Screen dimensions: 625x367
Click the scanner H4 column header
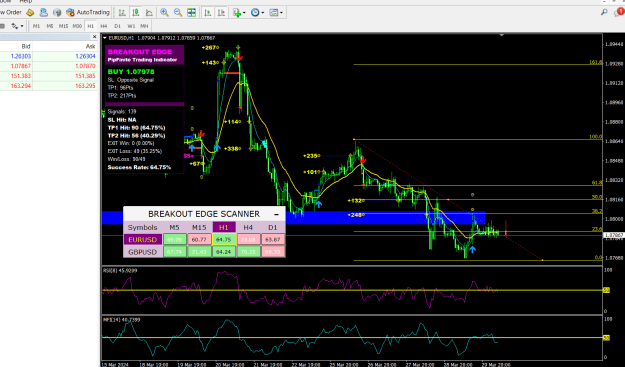pos(248,228)
